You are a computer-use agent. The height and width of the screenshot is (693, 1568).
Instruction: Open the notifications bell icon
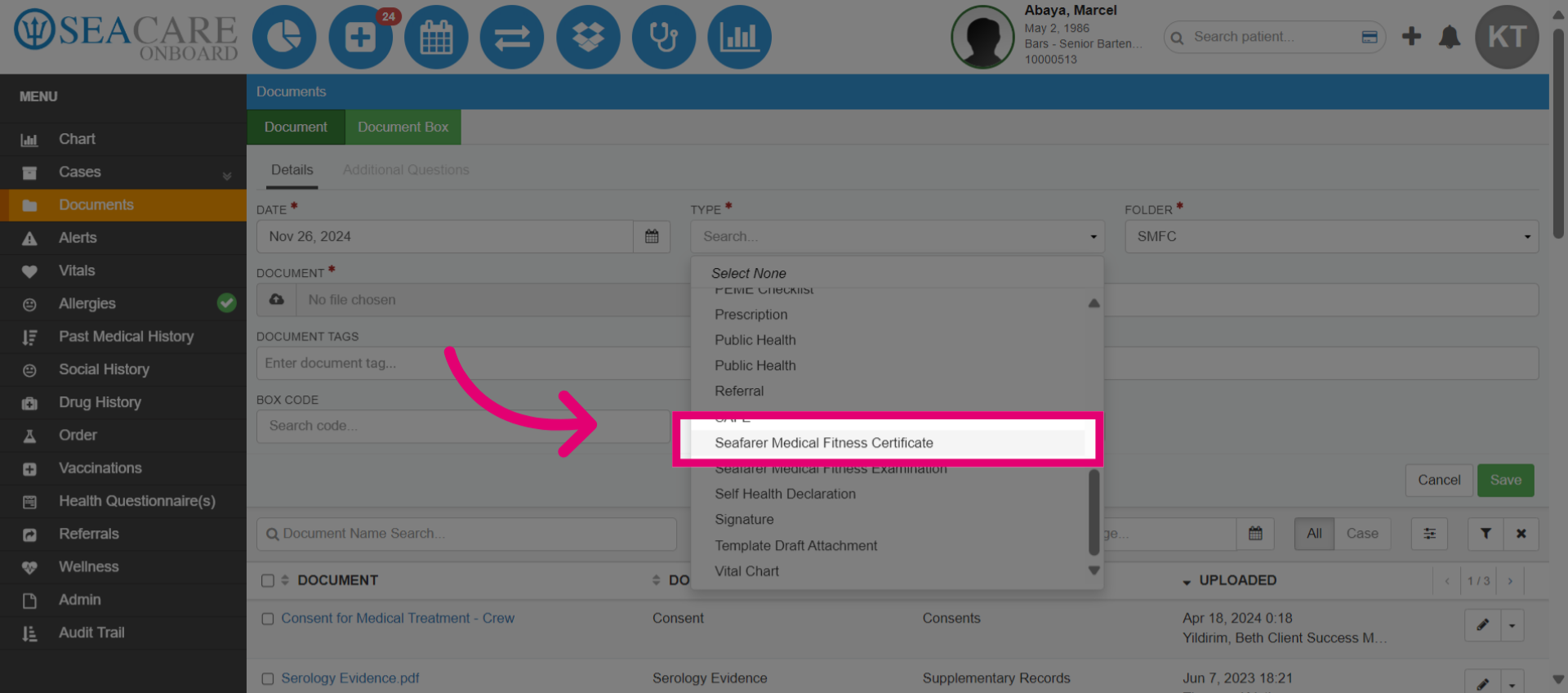click(x=1450, y=37)
